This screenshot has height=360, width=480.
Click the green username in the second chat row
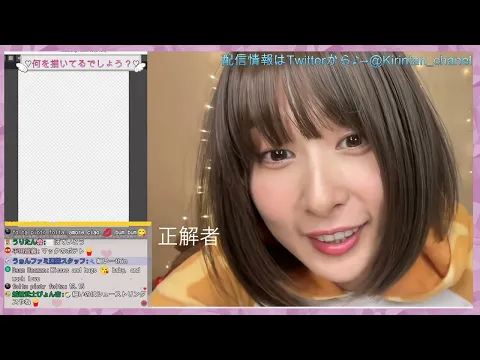coord(27,242)
